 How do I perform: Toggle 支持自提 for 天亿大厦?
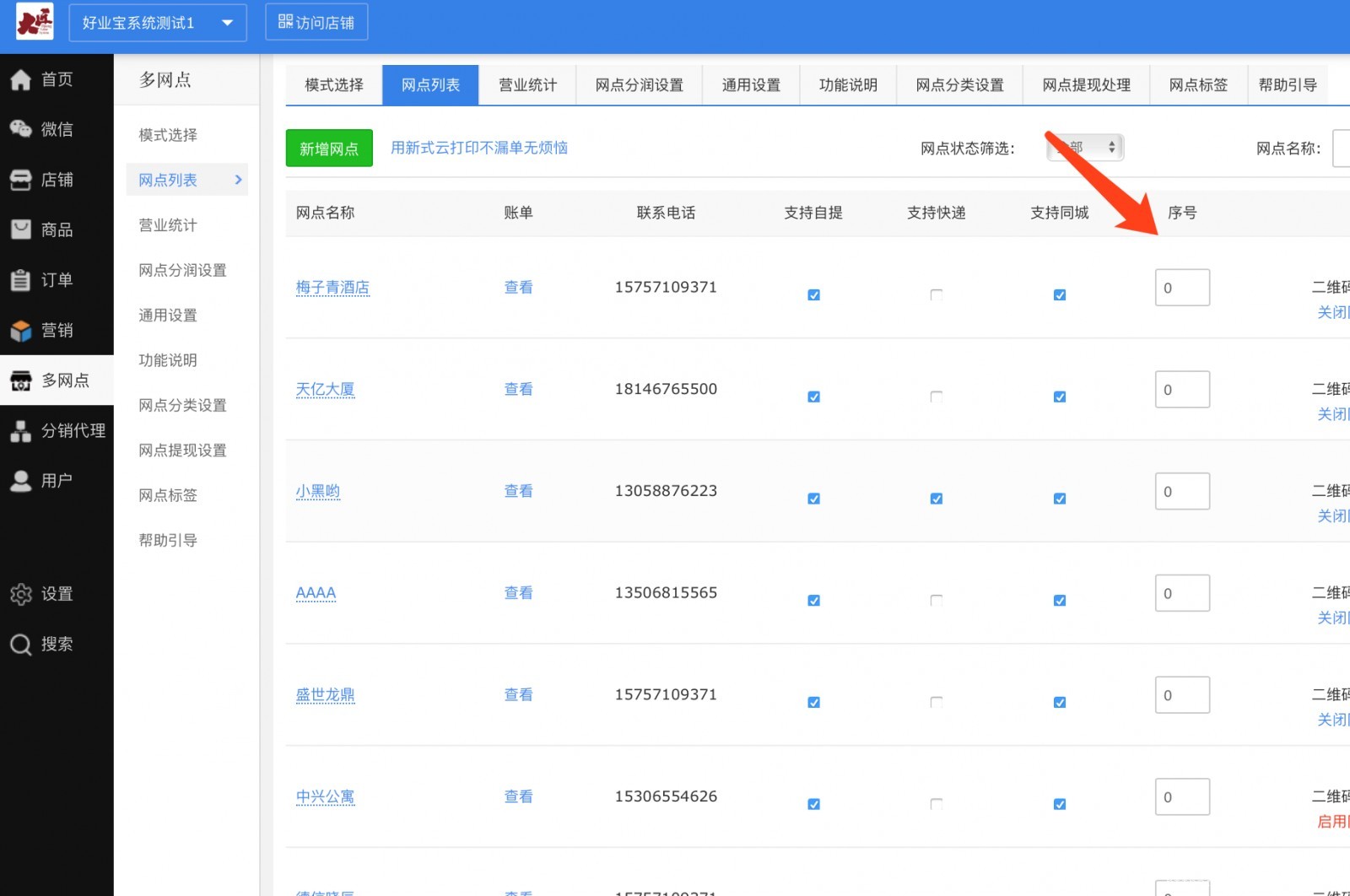click(x=813, y=397)
